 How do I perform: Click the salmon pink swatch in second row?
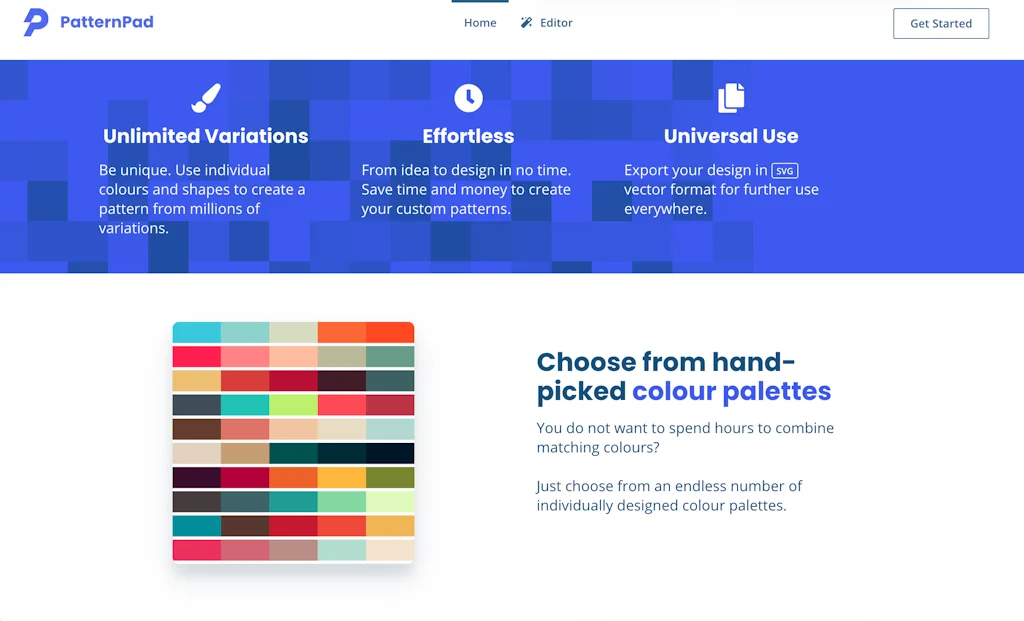245,357
